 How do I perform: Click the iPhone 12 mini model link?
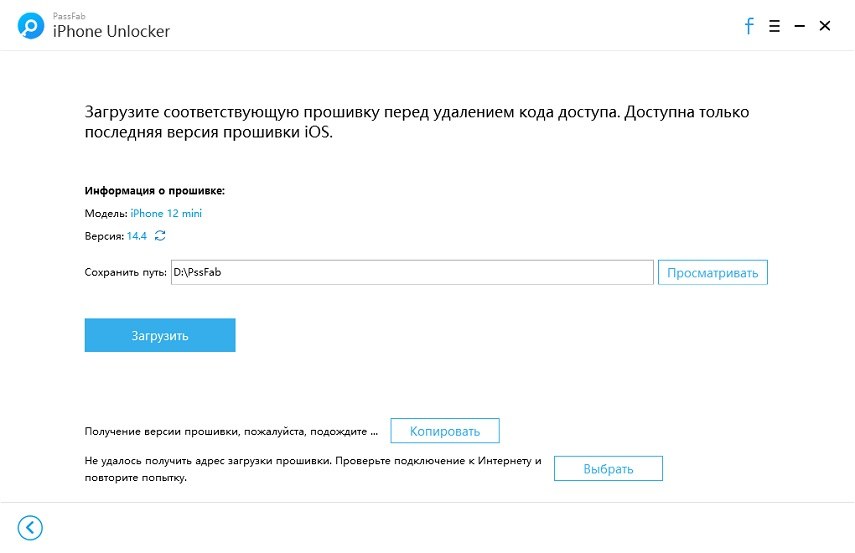coord(166,213)
